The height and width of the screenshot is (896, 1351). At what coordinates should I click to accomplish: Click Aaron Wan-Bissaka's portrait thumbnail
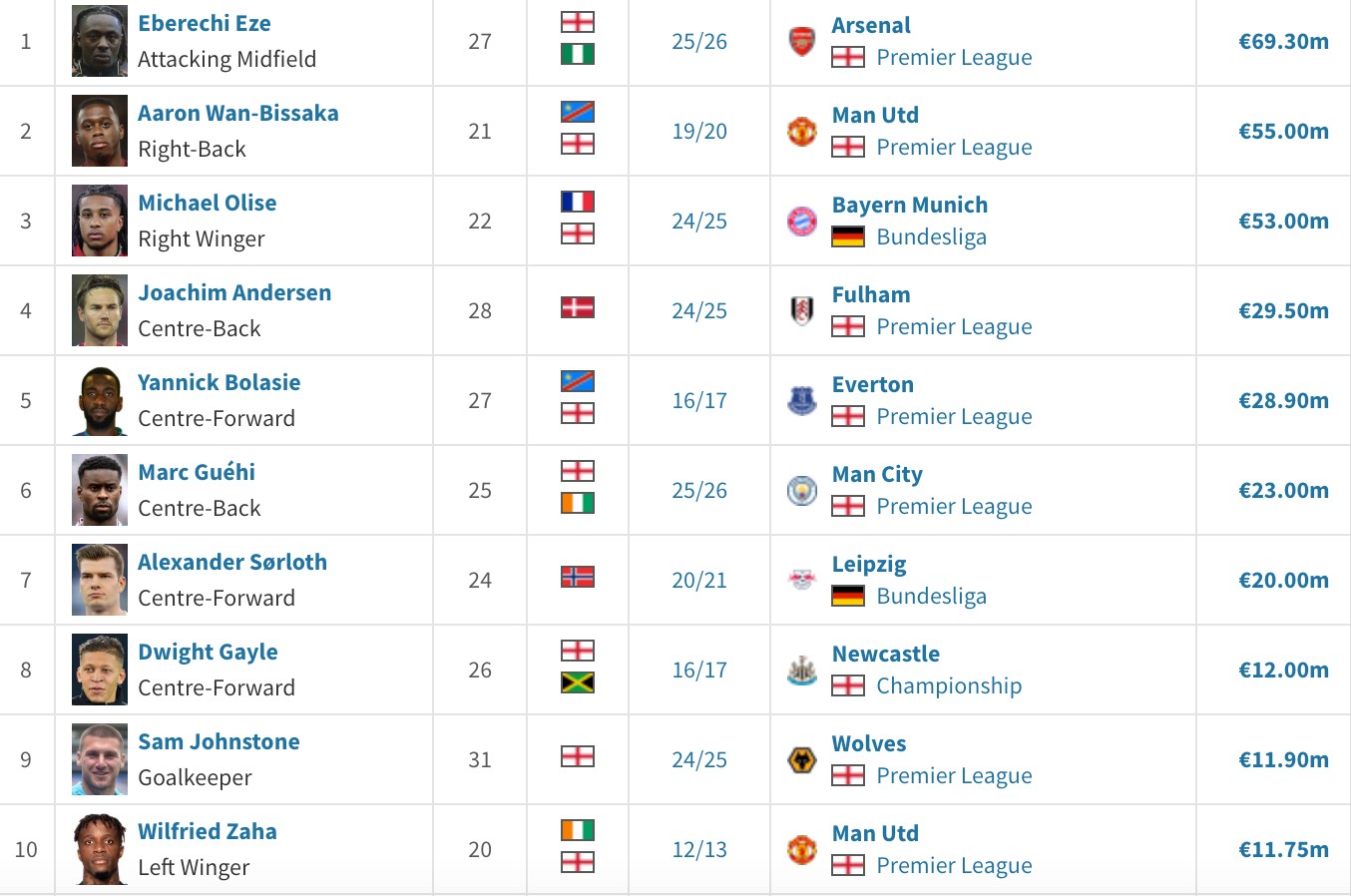click(x=100, y=131)
